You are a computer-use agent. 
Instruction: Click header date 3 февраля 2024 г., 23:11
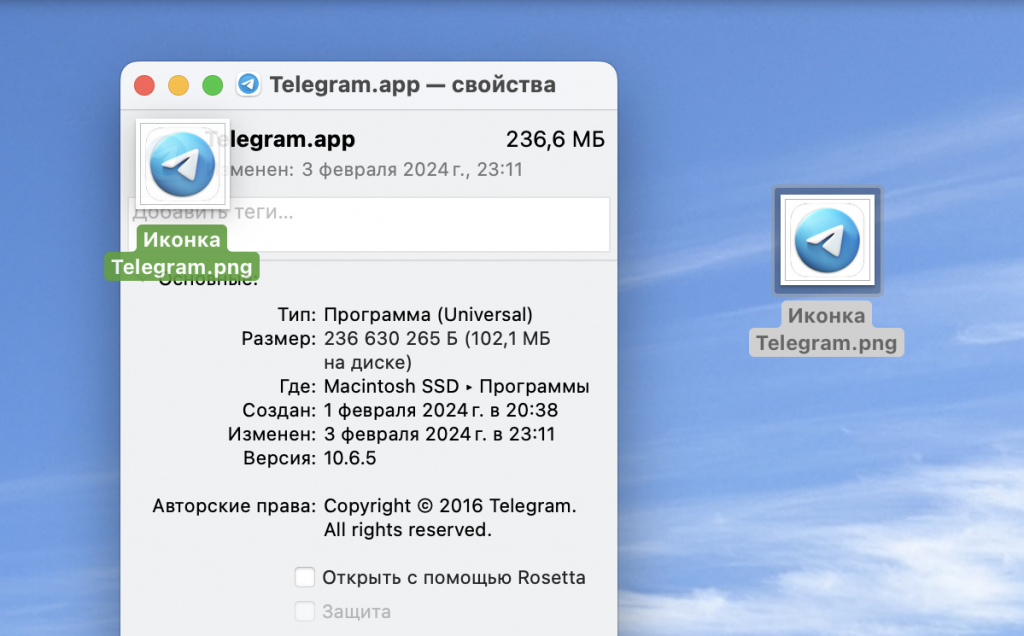(x=412, y=170)
